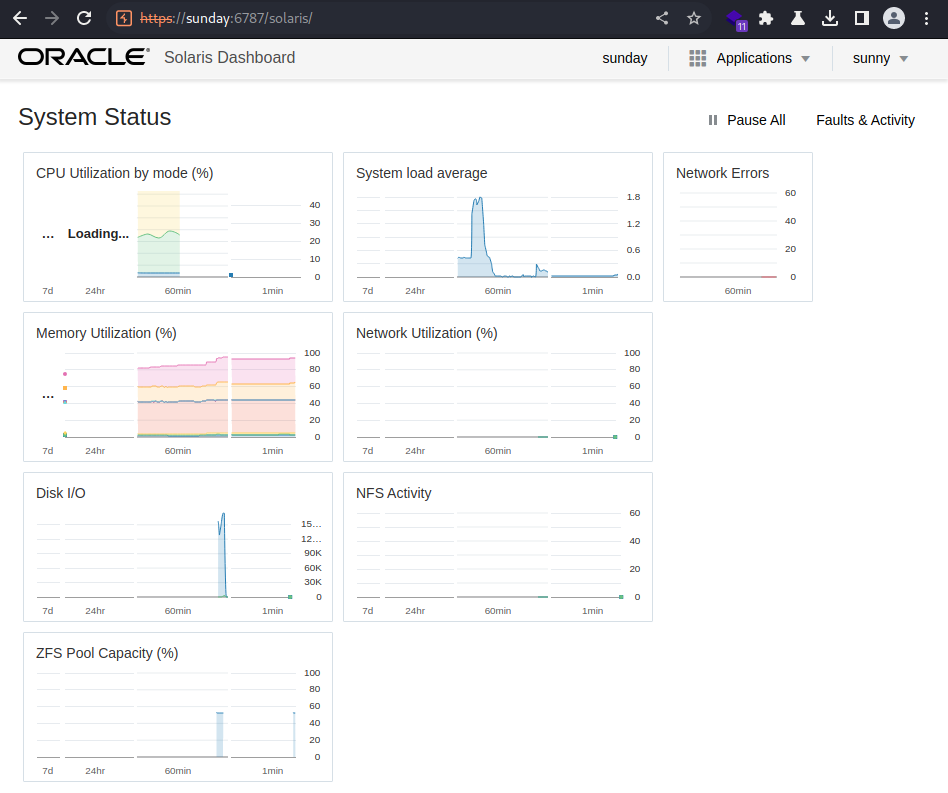
Task: Click the Solaris Dashboard title
Action: coord(230,57)
